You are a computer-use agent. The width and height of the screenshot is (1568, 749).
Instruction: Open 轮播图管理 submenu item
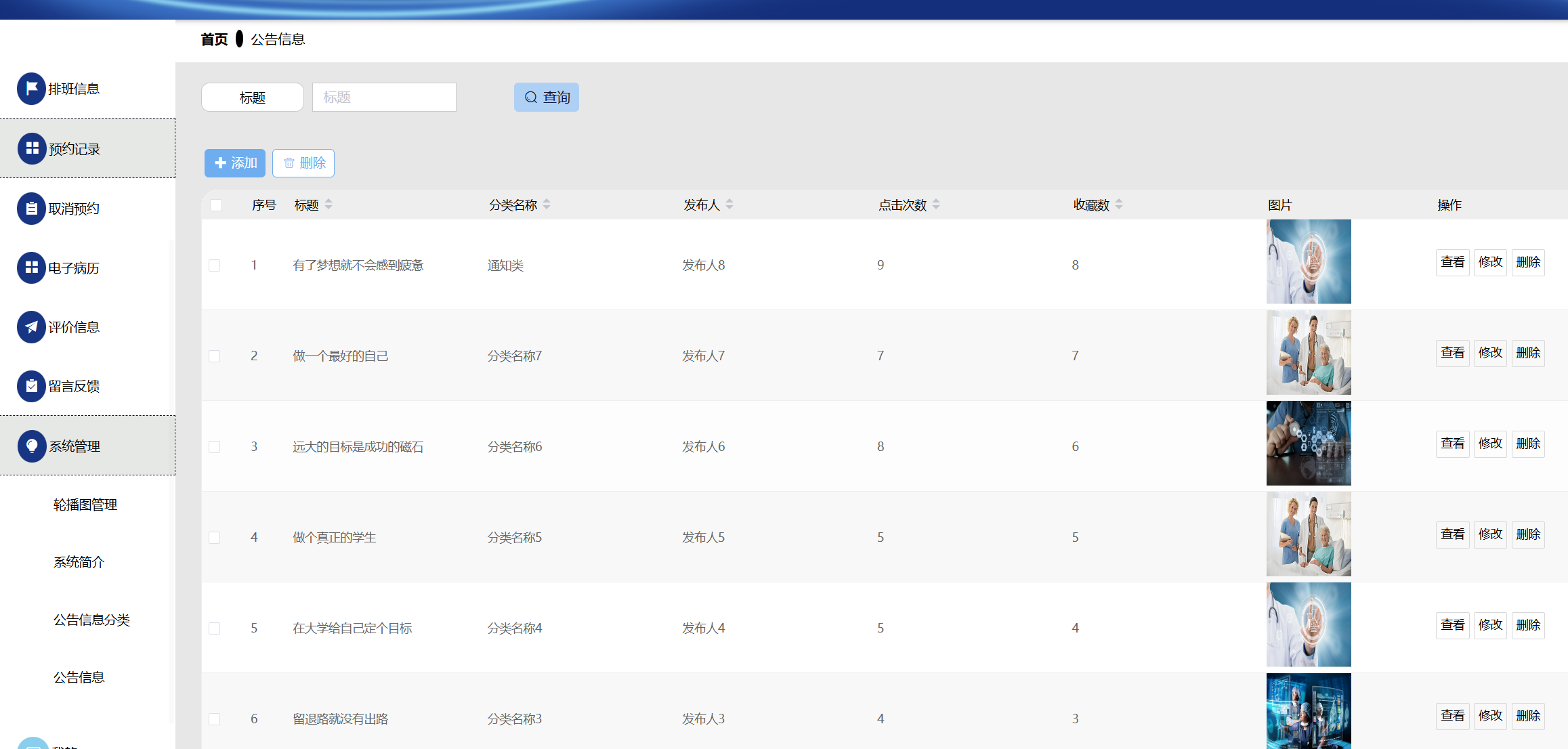click(x=85, y=505)
